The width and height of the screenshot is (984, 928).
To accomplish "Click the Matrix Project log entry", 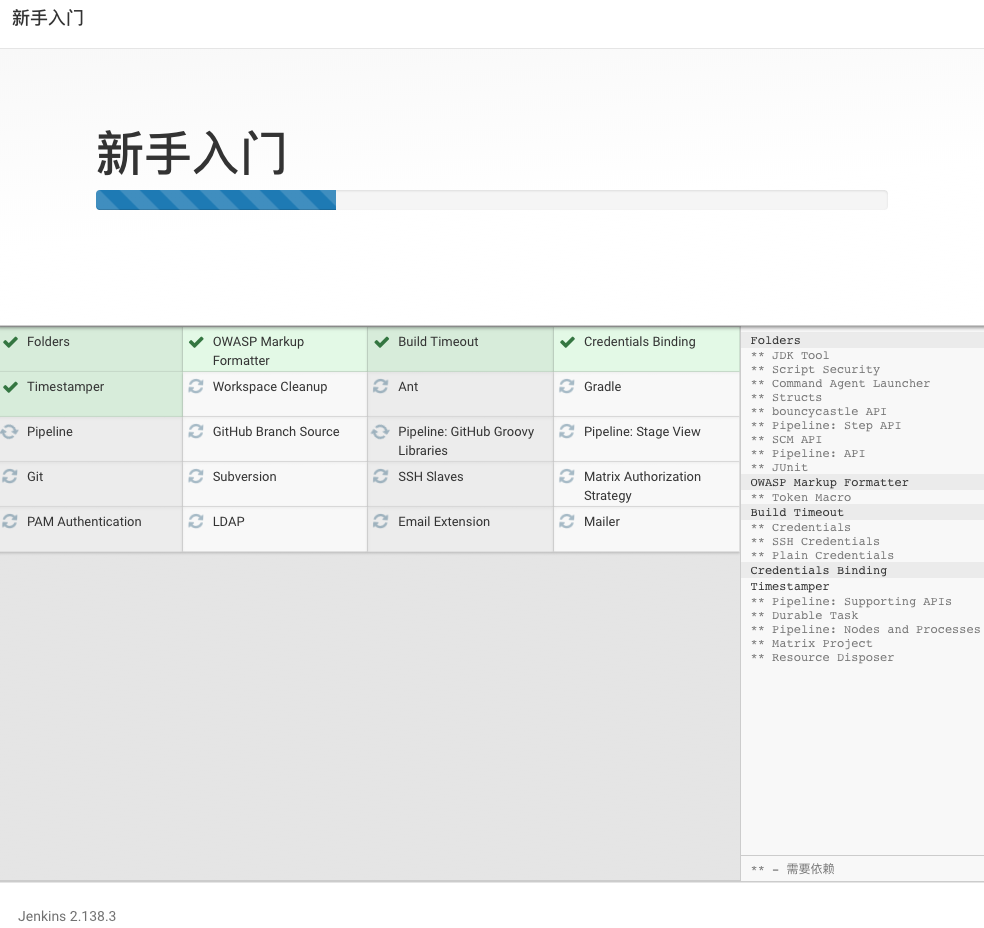I will point(811,644).
